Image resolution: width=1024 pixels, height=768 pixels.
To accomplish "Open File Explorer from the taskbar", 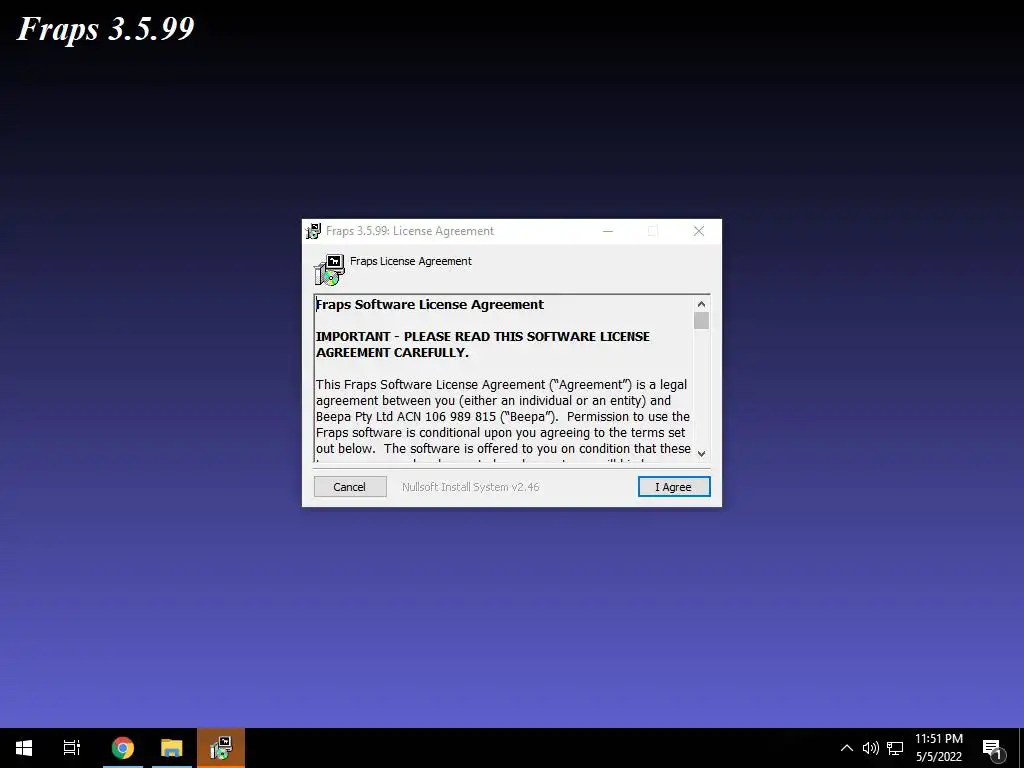I will pyautogui.click(x=172, y=748).
